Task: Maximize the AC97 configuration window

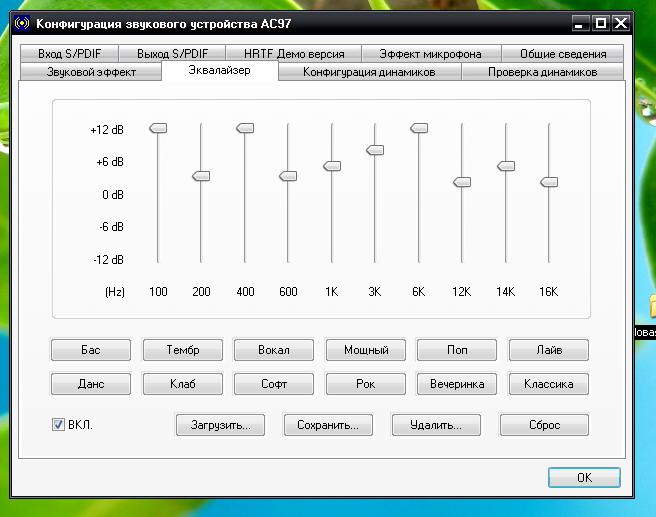Action: pyautogui.click(x=601, y=23)
